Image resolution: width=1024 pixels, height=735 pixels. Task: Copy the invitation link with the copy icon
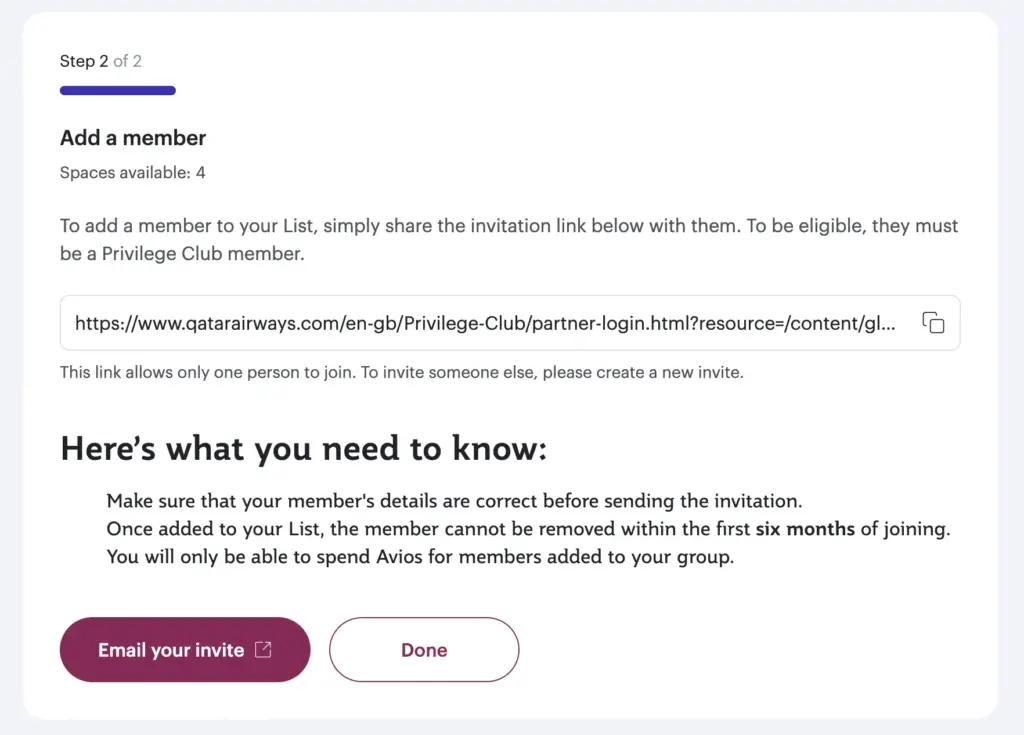pos(933,323)
